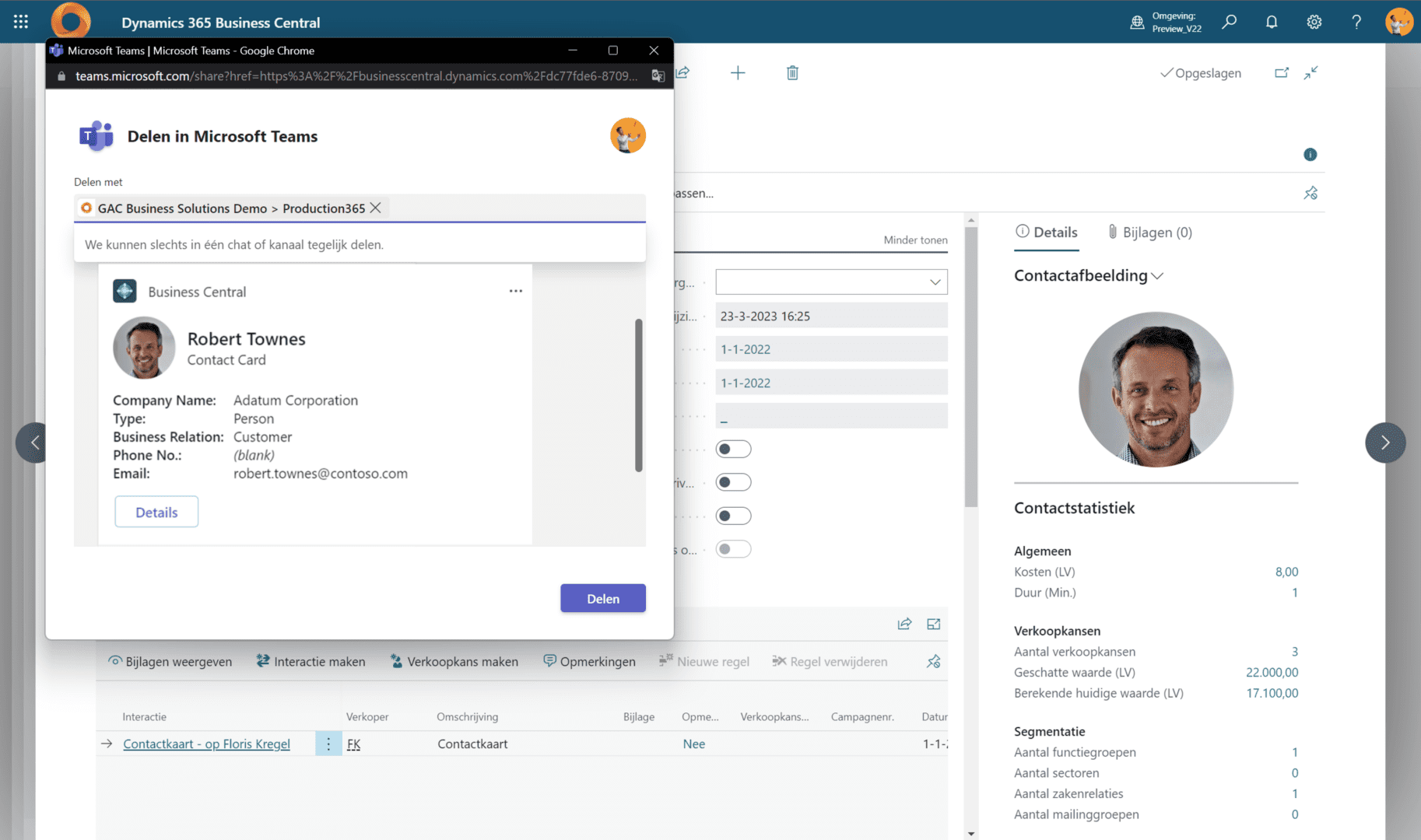1421x840 pixels.
Task: Click Minder tonen to show fewer fields
Action: point(915,240)
